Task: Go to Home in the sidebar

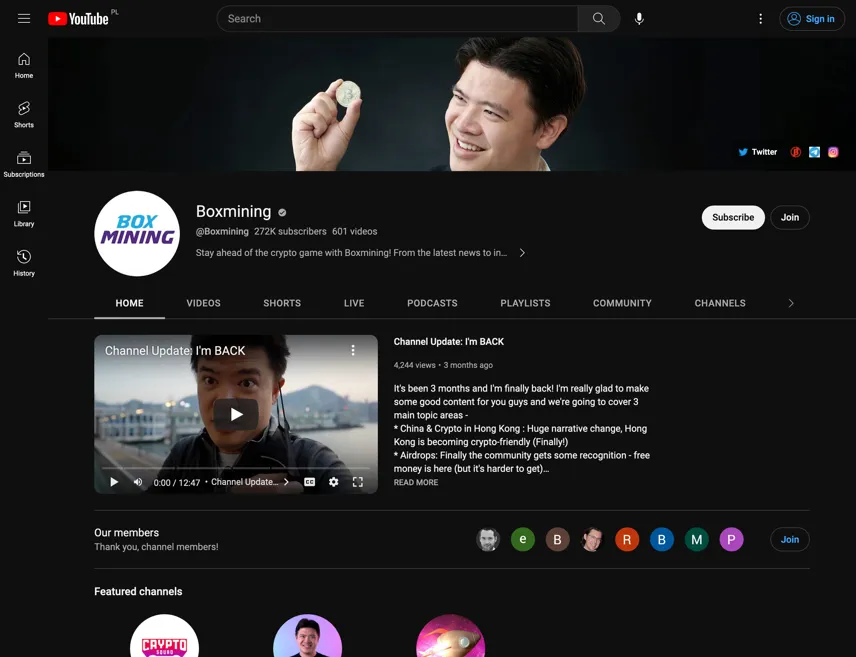Action: (x=24, y=66)
